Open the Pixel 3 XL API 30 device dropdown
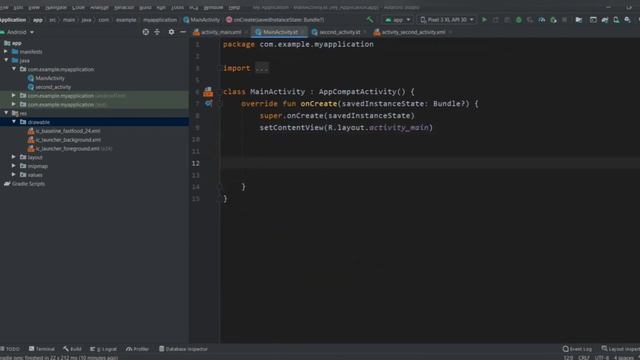Image resolution: width=640 pixels, height=360 pixels. point(447,20)
